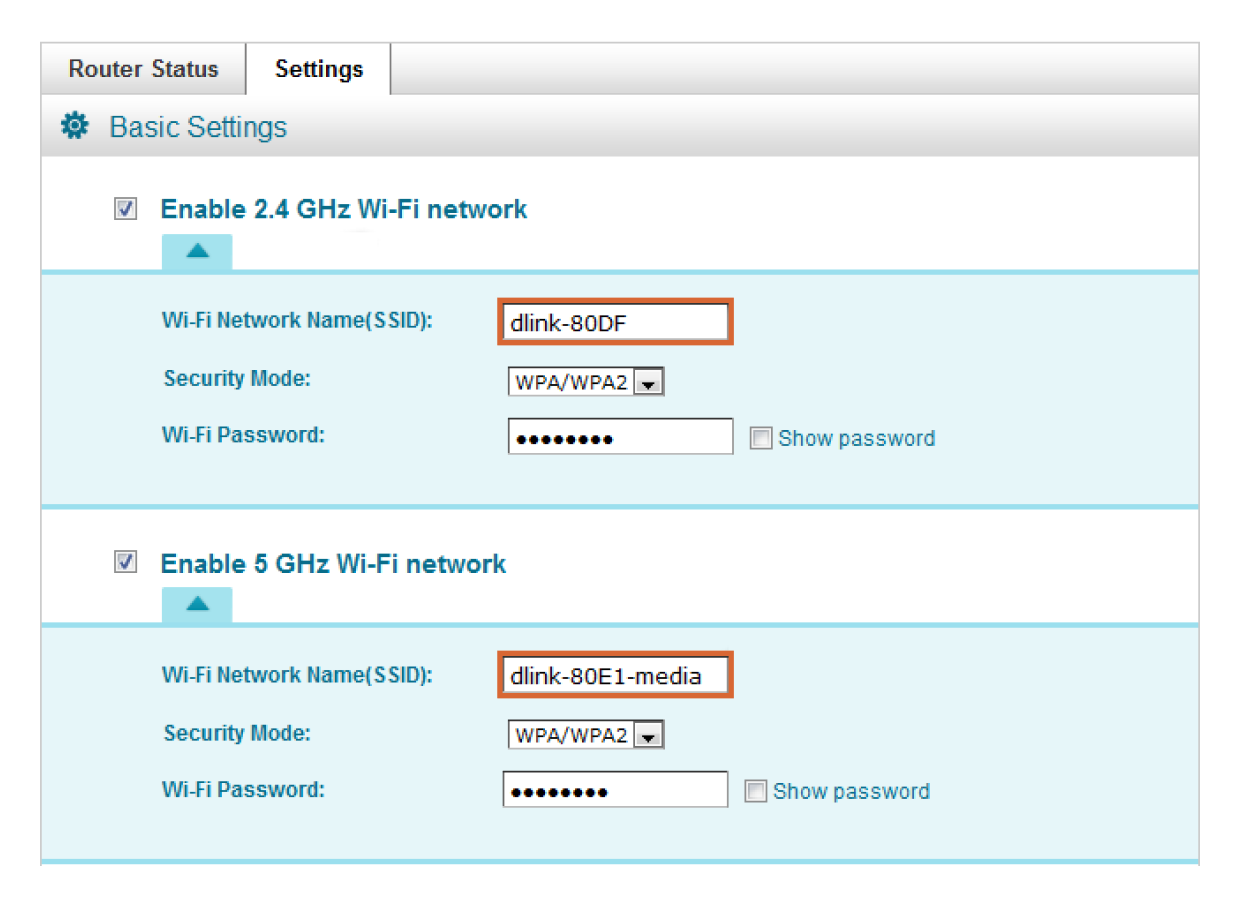
Task: Focus the 5 GHz Wi-Fi Password field
Action: (x=615, y=790)
